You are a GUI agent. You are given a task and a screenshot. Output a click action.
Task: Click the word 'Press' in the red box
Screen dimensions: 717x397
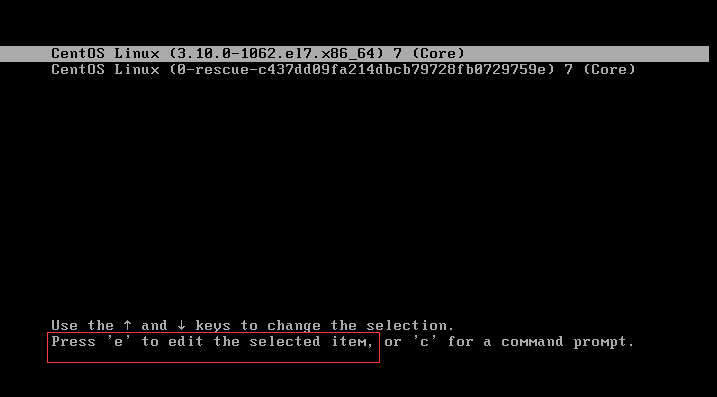click(x=73, y=342)
